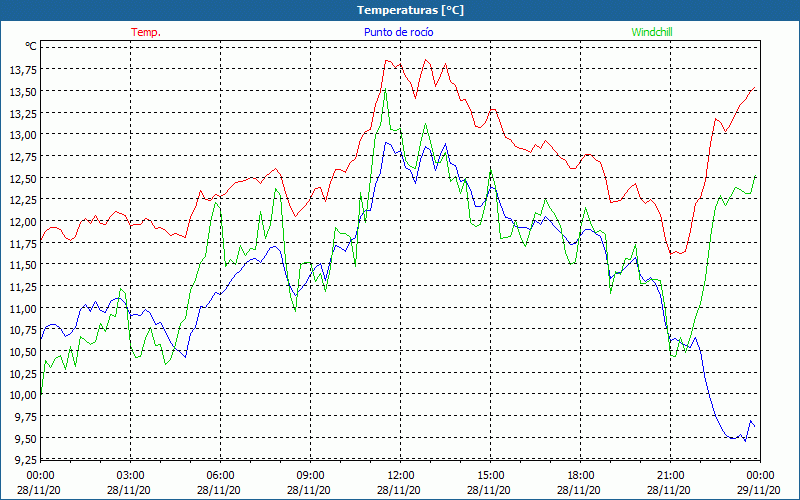Viewport: 800px width, 500px height.
Task: Click the 10,75 y-axis value
Action: coord(23,331)
